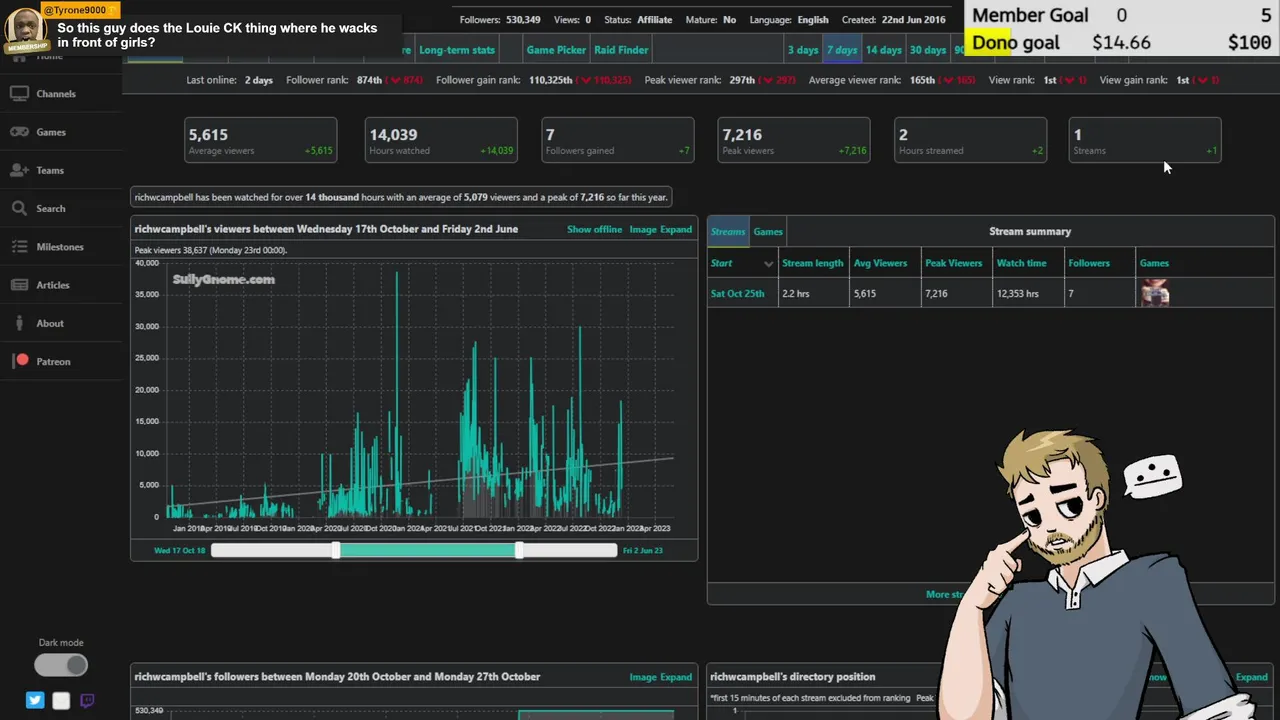Open the About person icon
This screenshot has width=1280, height=720.
point(19,323)
